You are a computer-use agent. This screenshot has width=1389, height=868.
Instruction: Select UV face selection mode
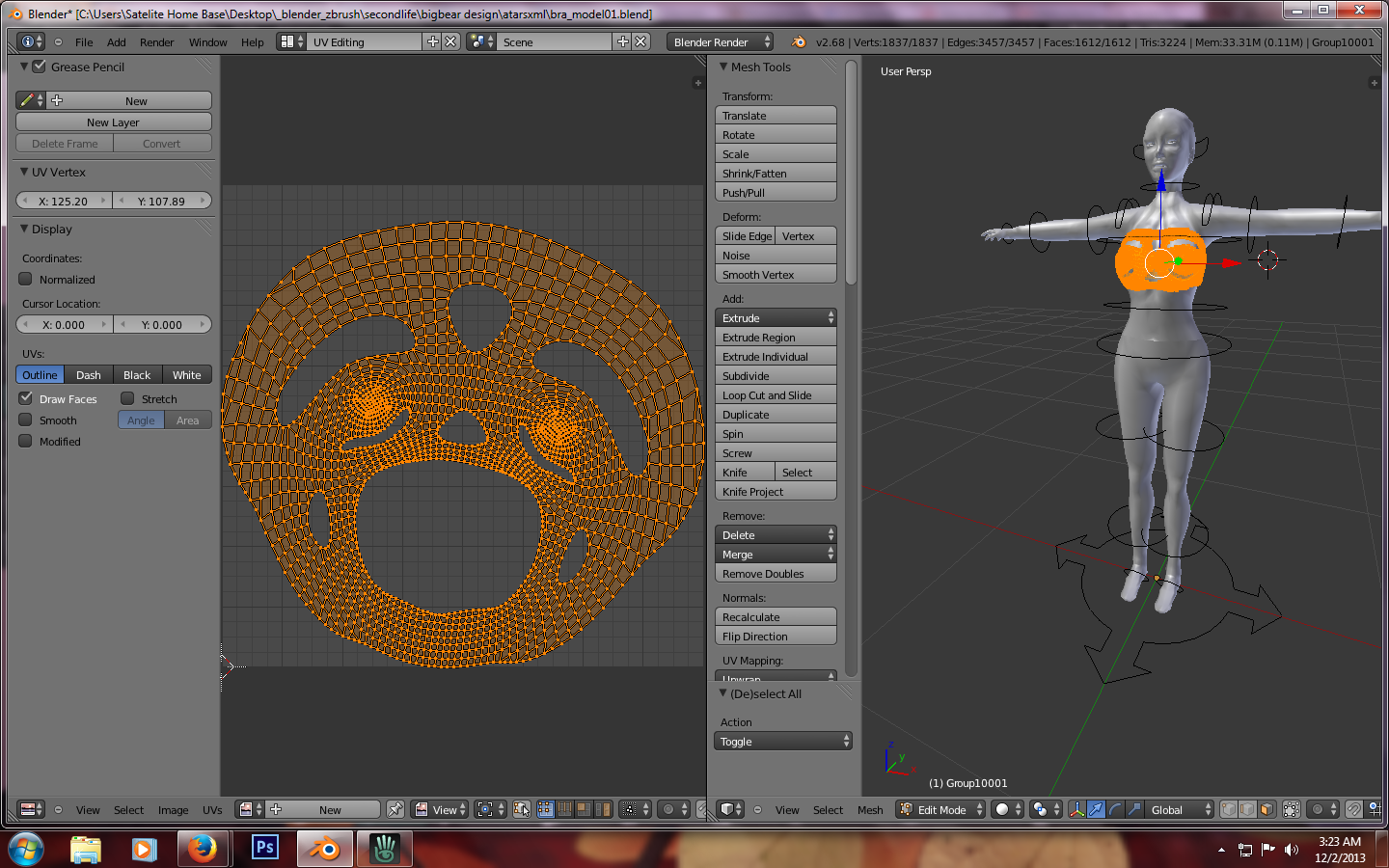coord(584,809)
